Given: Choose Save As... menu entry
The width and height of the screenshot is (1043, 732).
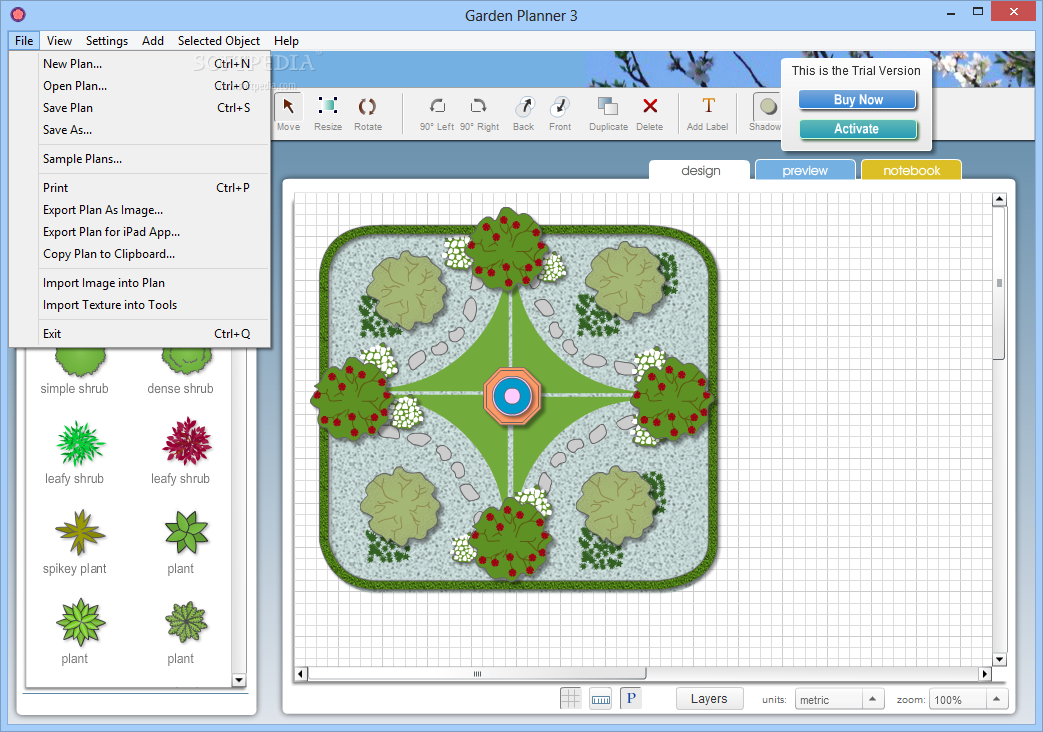Looking at the screenshot, I should click(x=140, y=130).
